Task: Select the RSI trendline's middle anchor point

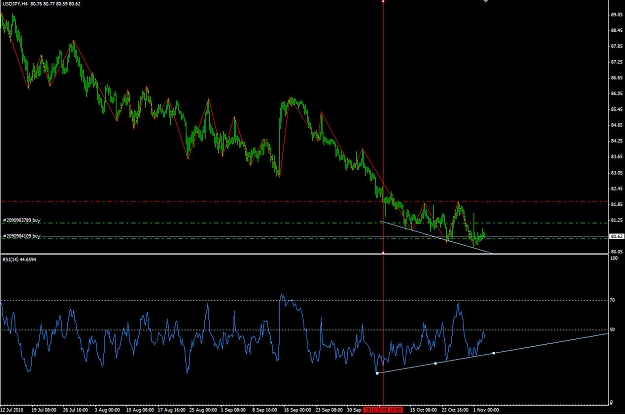Action: tap(435, 364)
